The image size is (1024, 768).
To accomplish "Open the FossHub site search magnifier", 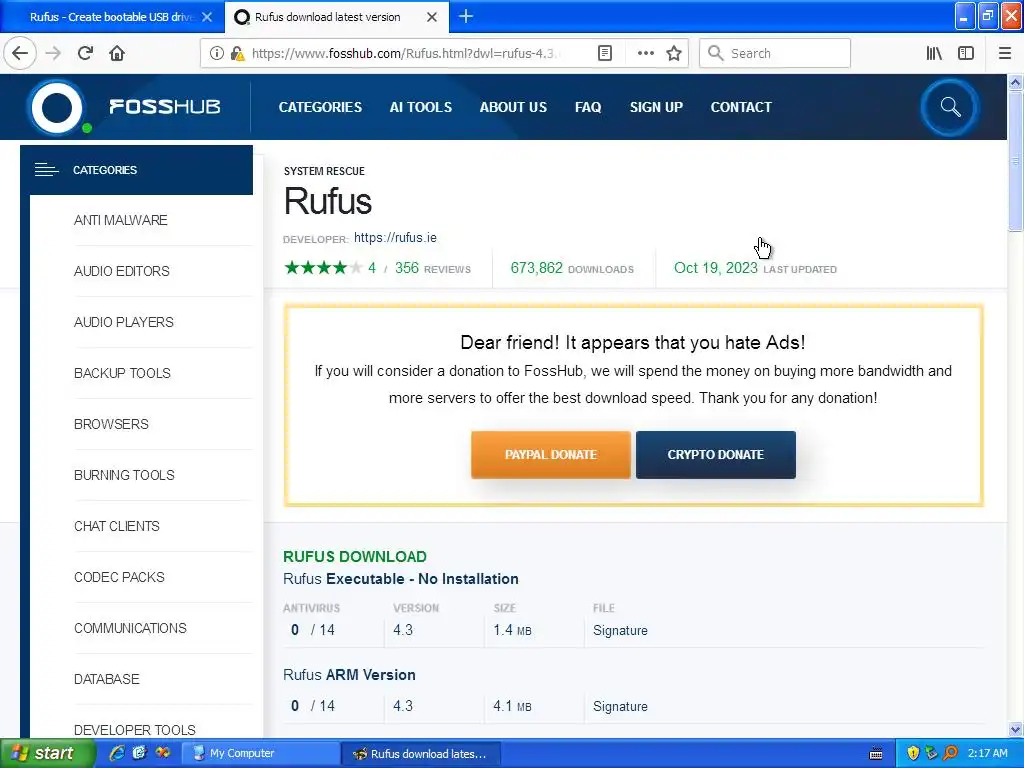I will click(x=950, y=107).
